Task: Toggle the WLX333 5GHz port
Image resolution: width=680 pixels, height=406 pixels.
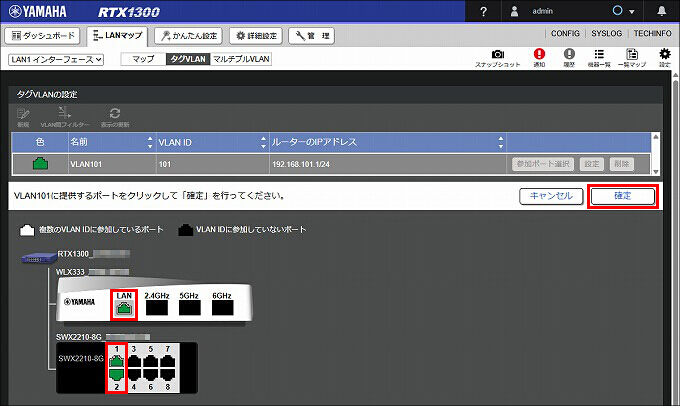Action: point(190,308)
